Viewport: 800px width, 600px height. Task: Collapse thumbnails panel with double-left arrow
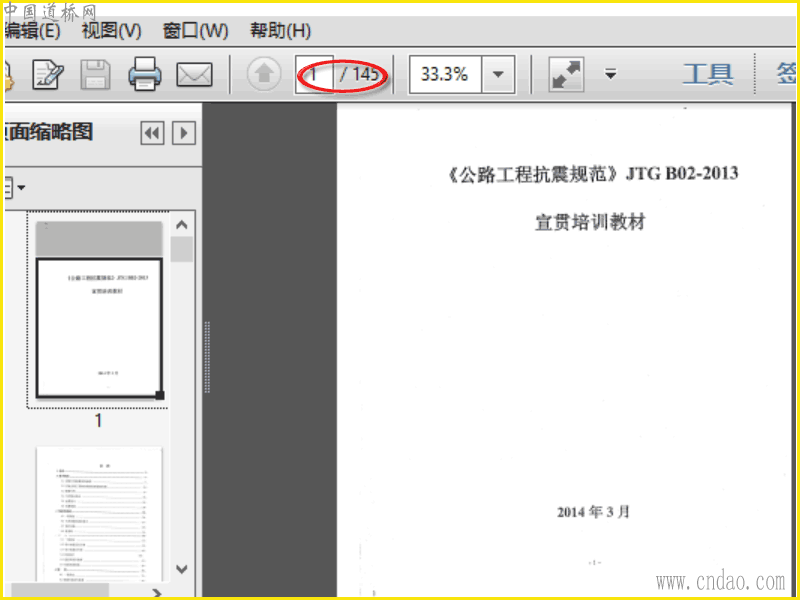pos(152,133)
